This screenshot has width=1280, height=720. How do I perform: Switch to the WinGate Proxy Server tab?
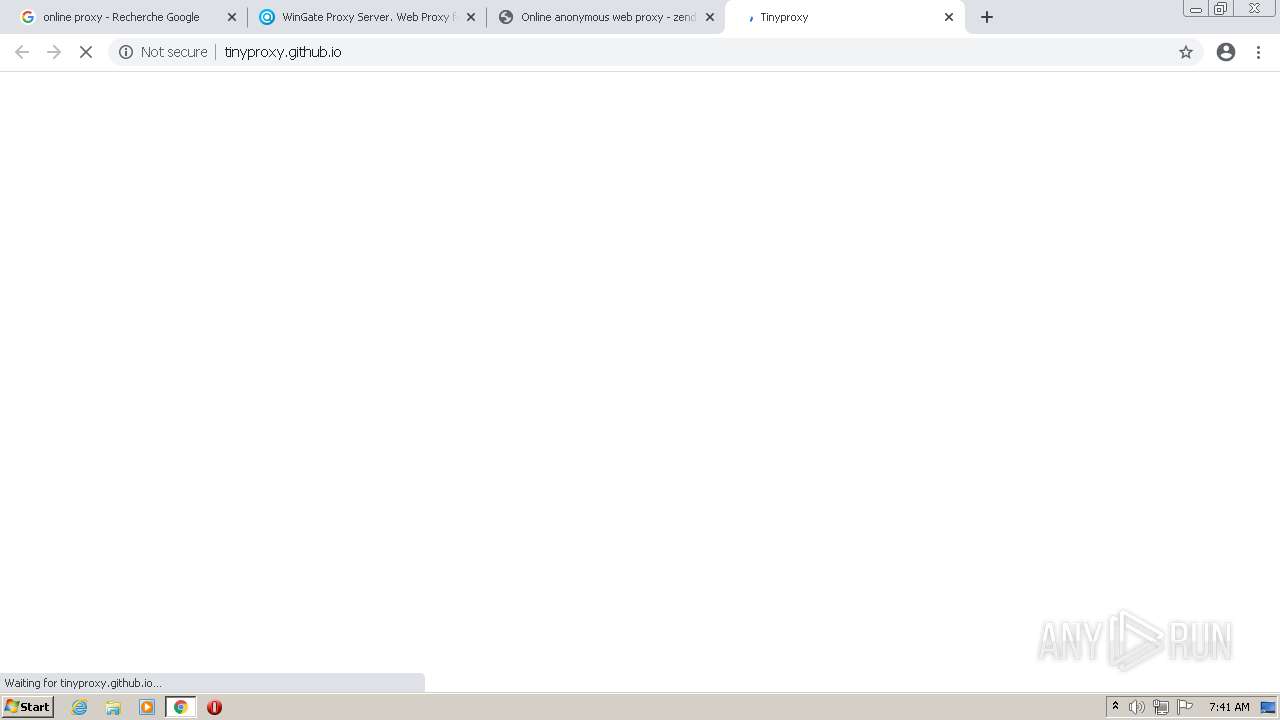coord(366,17)
